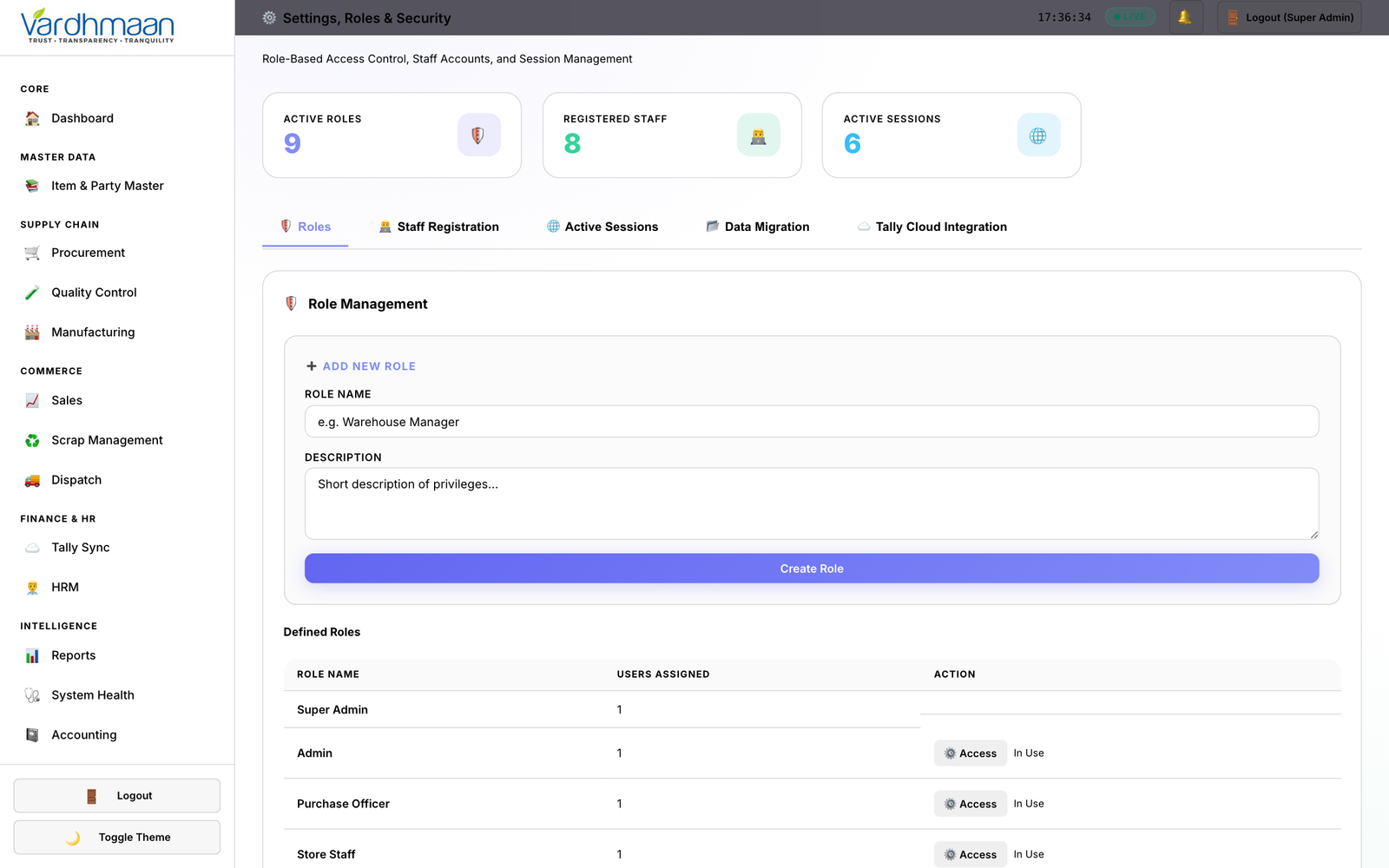Click the sidebar Logout button
Screen dimensions: 1389x868
(x=117, y=796)
